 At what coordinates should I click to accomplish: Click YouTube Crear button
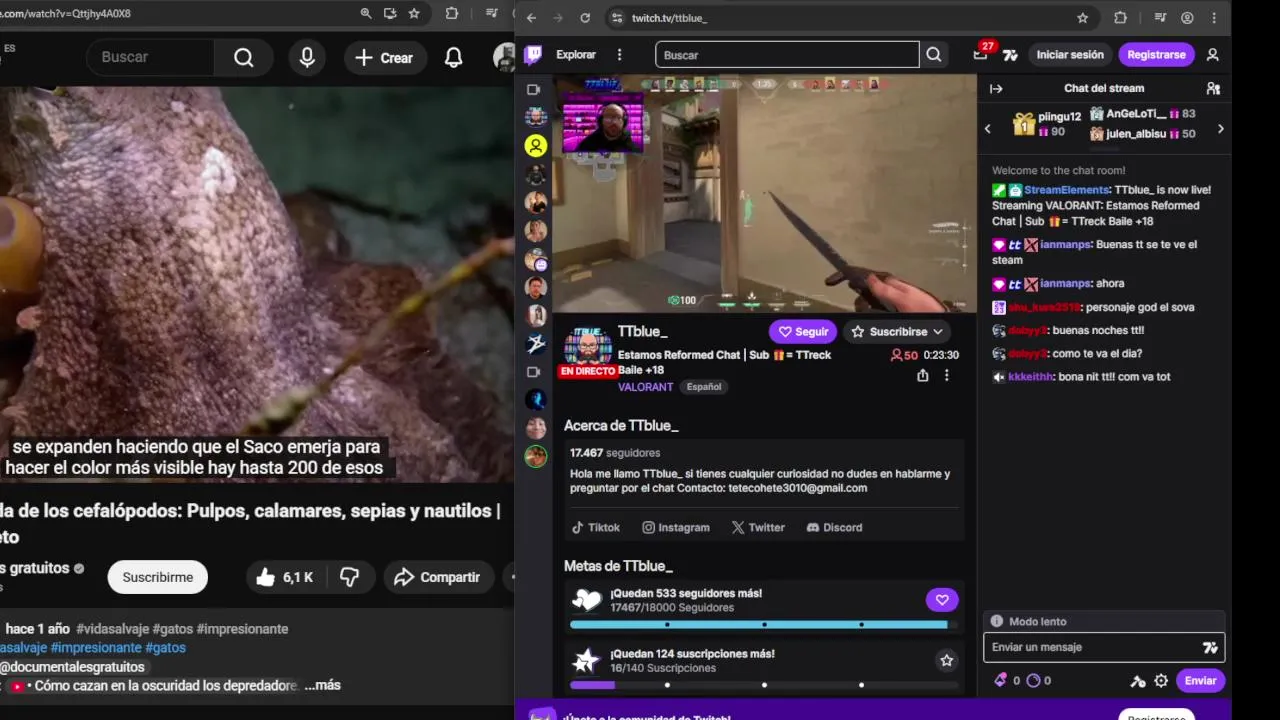[384, 58]
